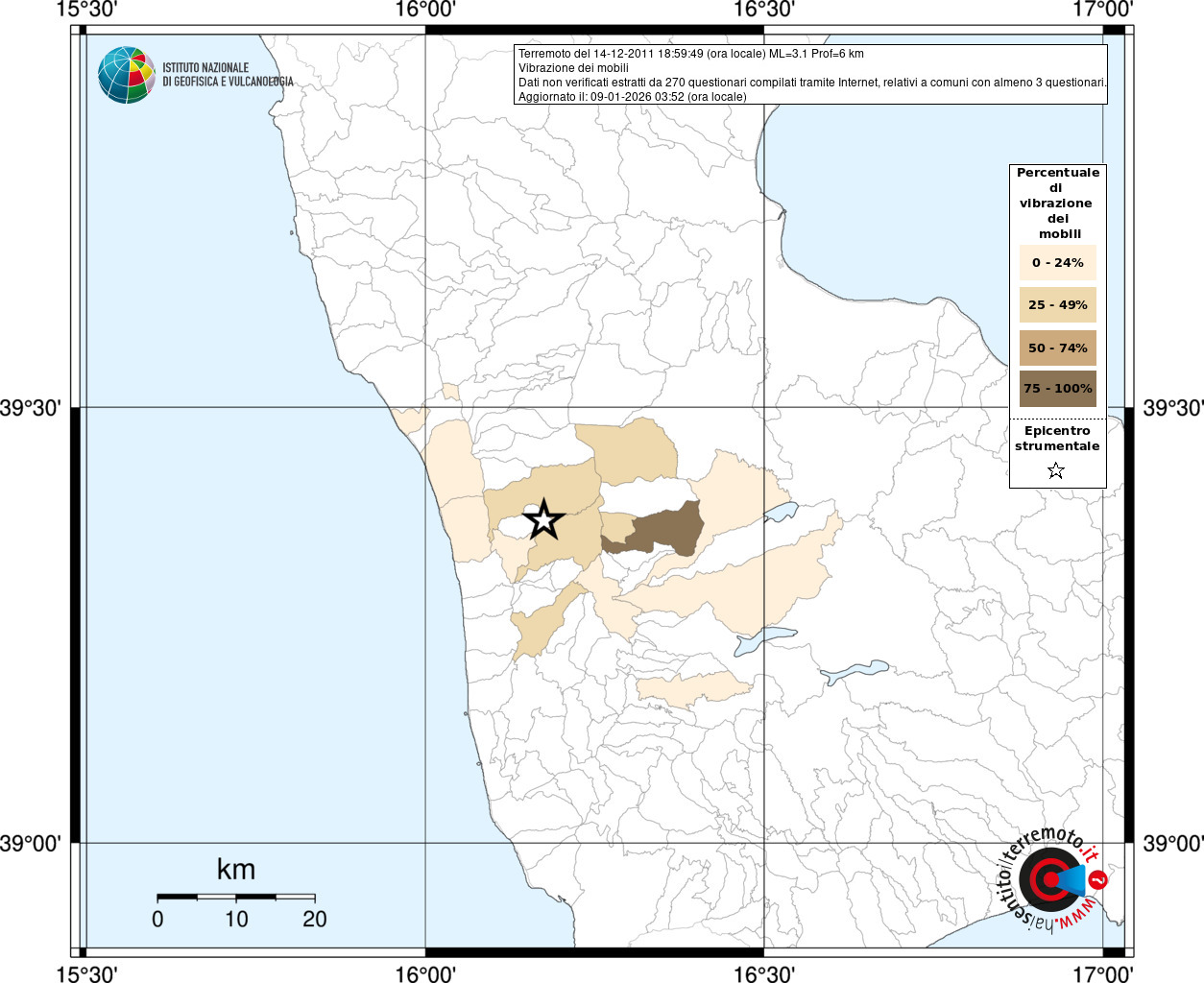The height and width of the screenshot is (983, 1204).
Task: Click the top axis label 16°30'
Action: [764, 11]
